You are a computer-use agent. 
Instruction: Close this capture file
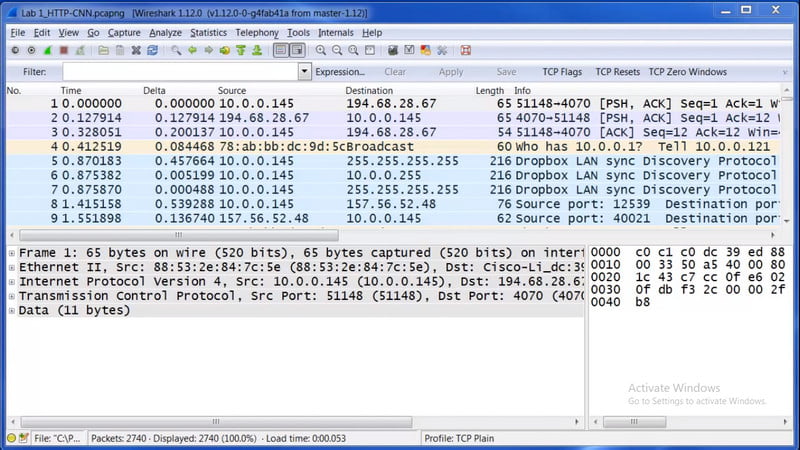click(x=136, y=51)
